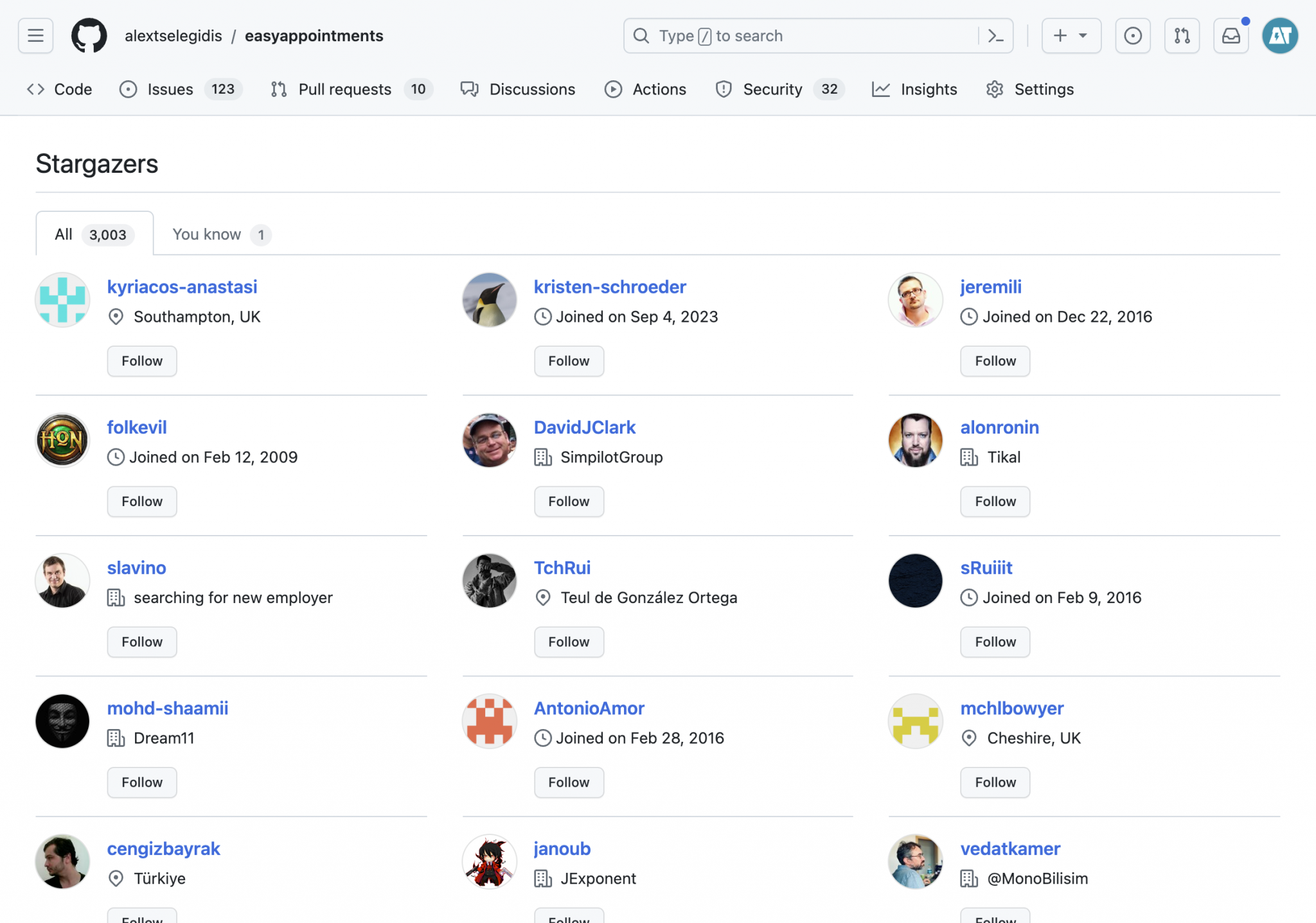Open the hamburger navigation menu
The image size is (1316, 923).
click(35, 35)
